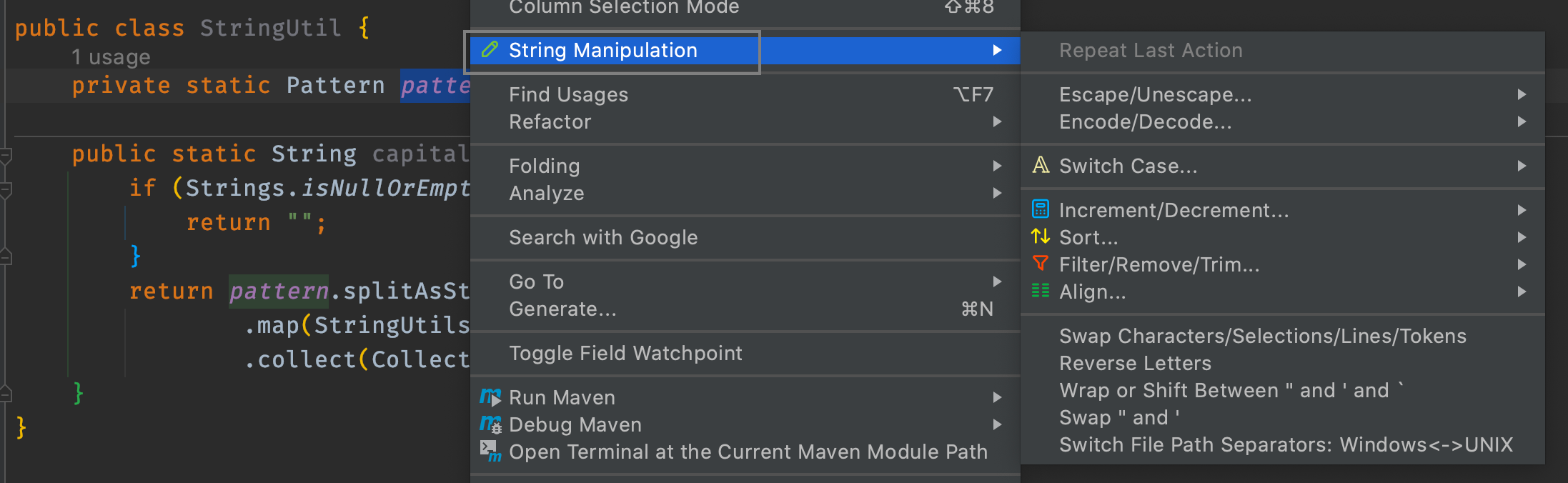This screenshot has width=1568, height=483.
Task: Click the Debug Maven bug icon
Action: (490, 424)
